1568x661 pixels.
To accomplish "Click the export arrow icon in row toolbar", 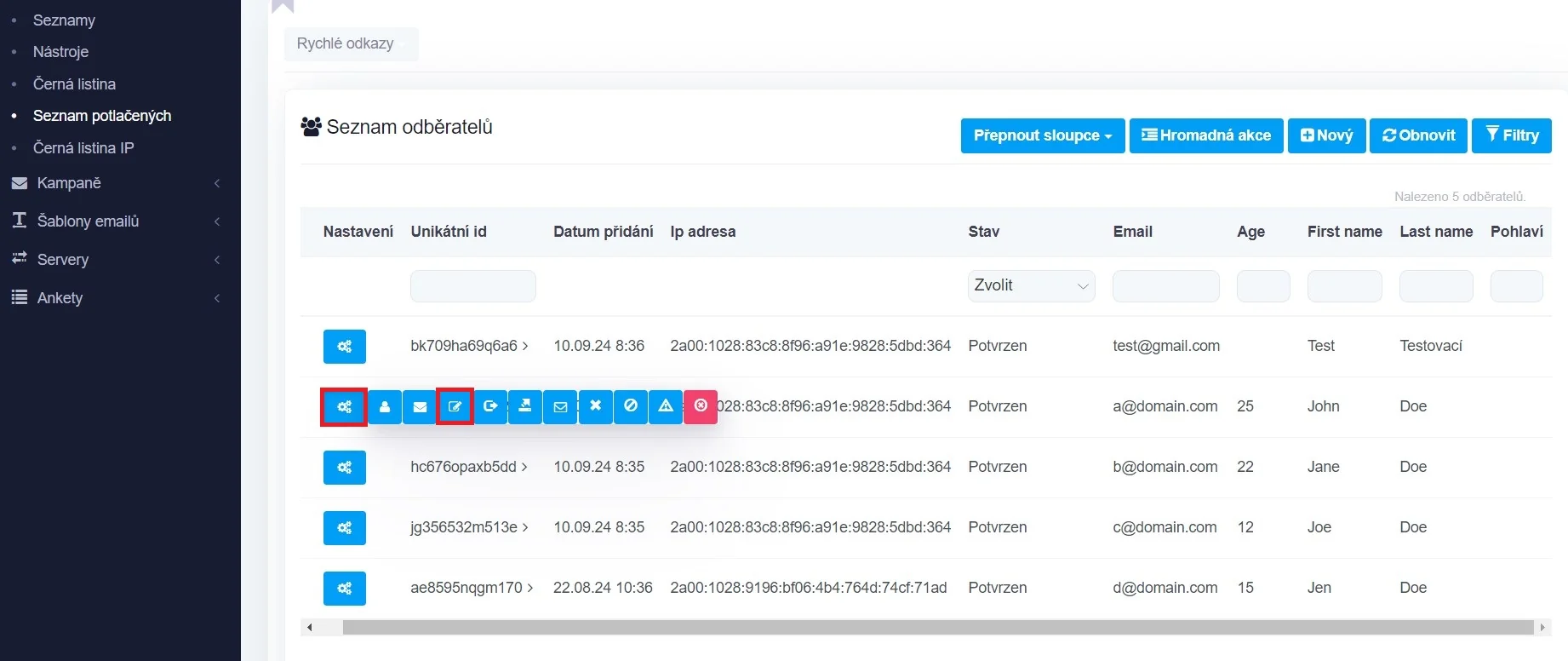I will pos(490,407).
